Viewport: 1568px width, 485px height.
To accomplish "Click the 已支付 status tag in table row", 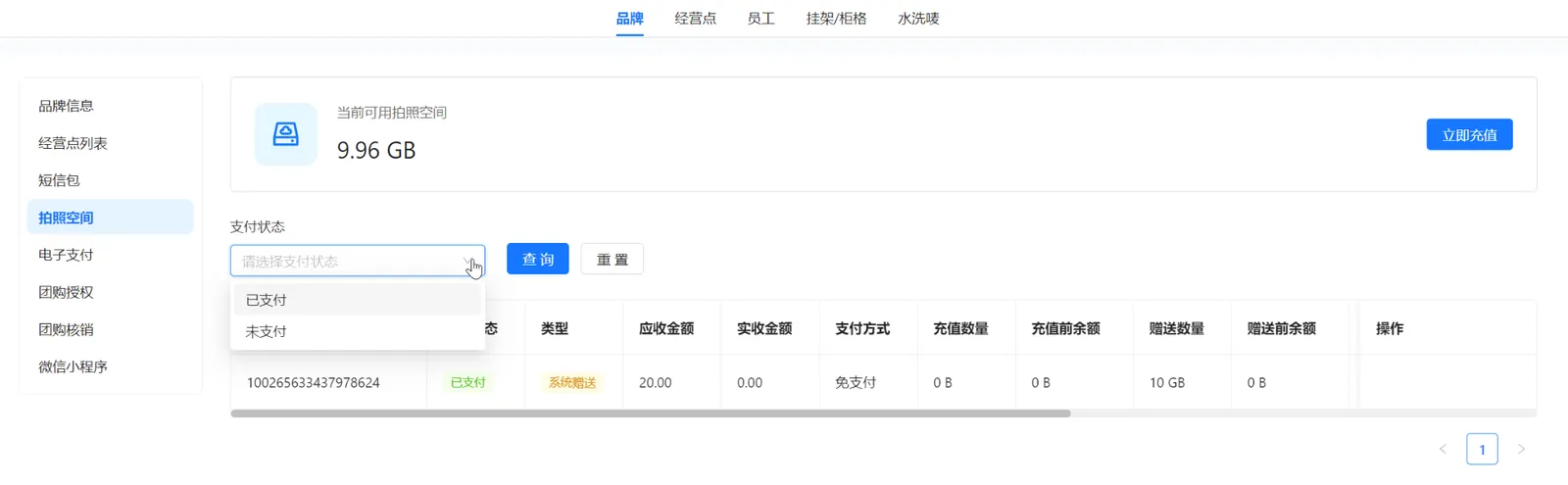I will tap(467, 382).
